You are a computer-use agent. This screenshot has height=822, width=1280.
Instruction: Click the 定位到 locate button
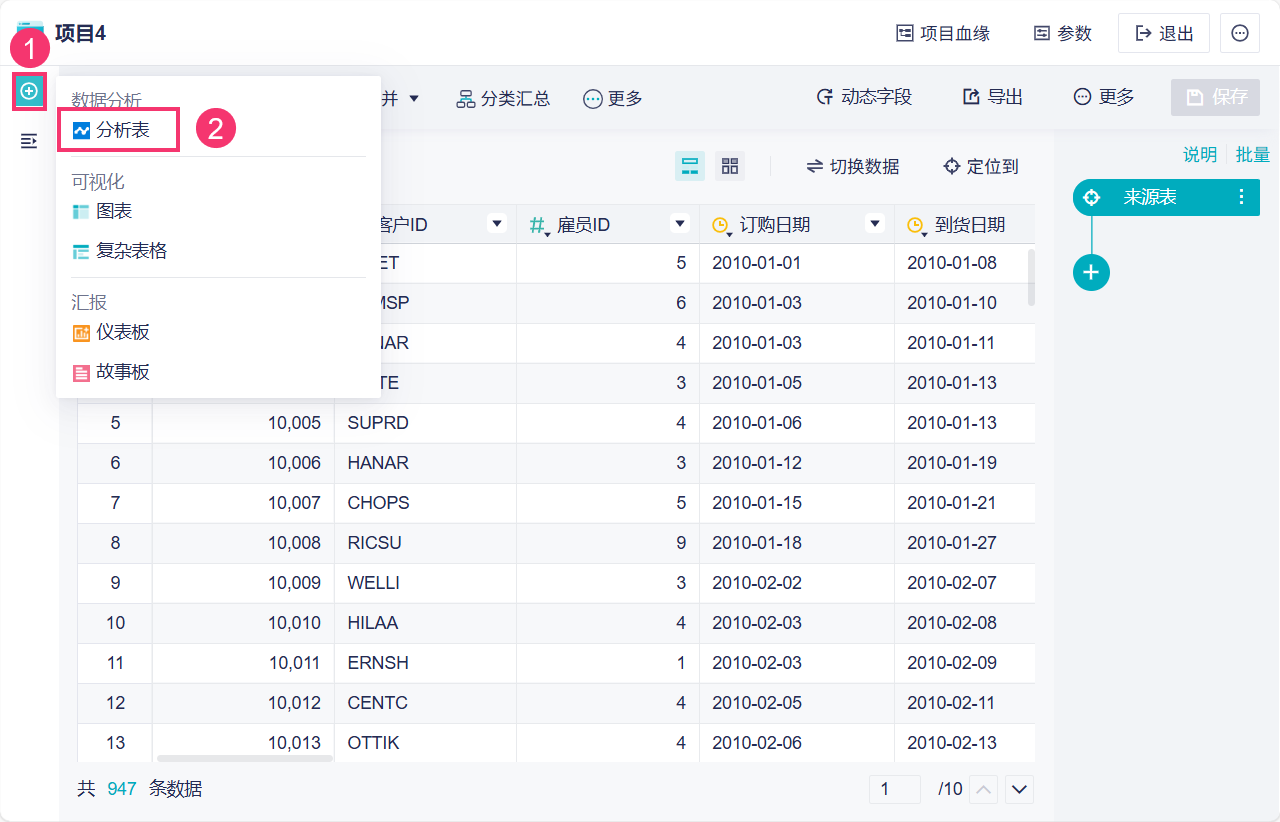(980, 166)
